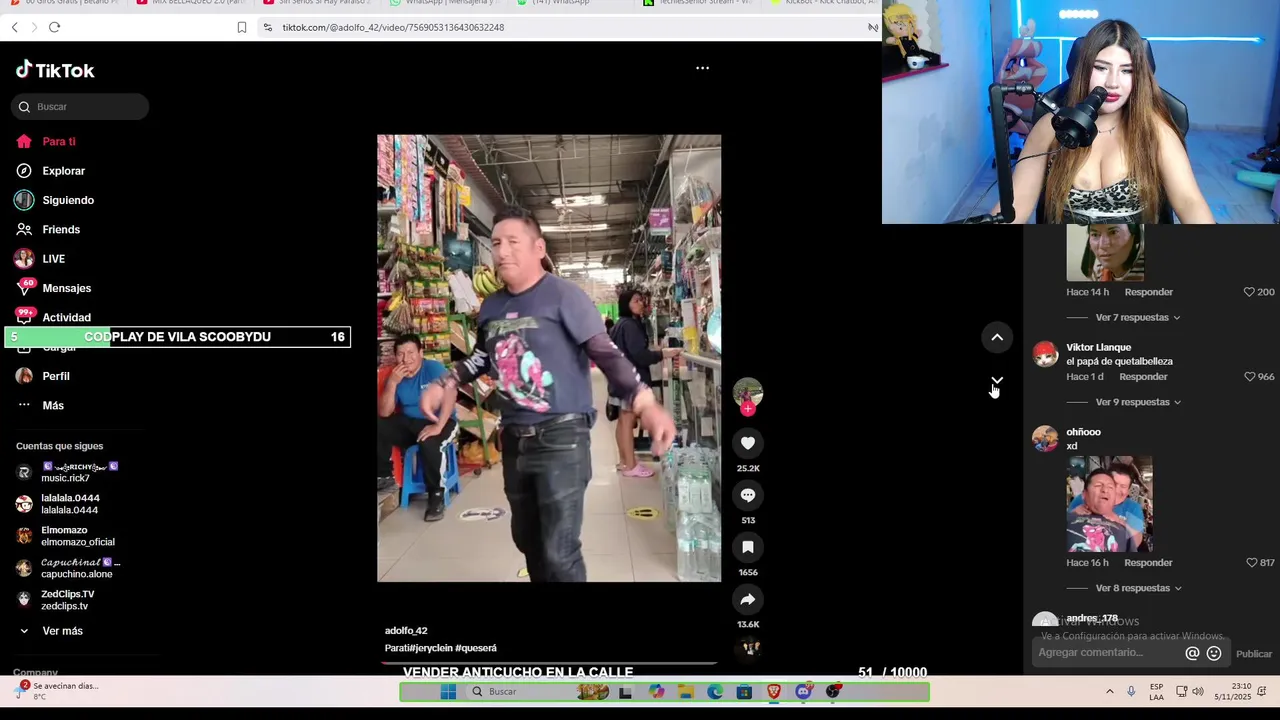Viewport: 1280px width, 720px height.
Task: Open followed account music.rick7
Action: tap(67, 472)
